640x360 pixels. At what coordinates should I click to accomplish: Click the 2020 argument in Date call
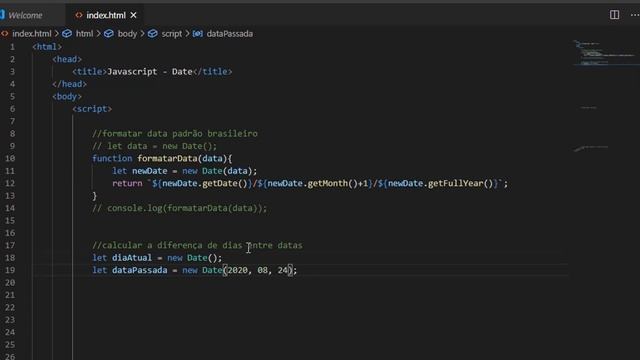(238, 270)
